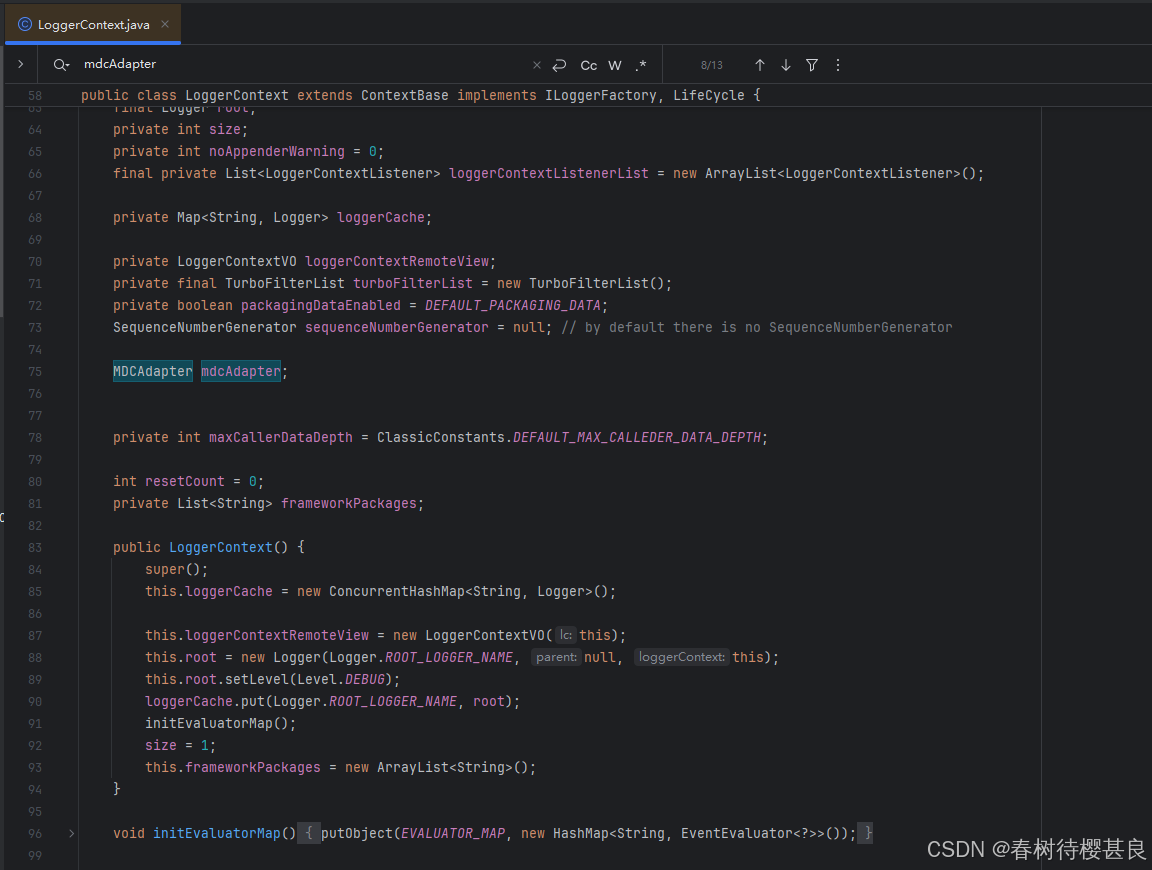This screenshot has height=870, width=1152.
Task: Click the LoggerContext constructor name
Action: 220,547
